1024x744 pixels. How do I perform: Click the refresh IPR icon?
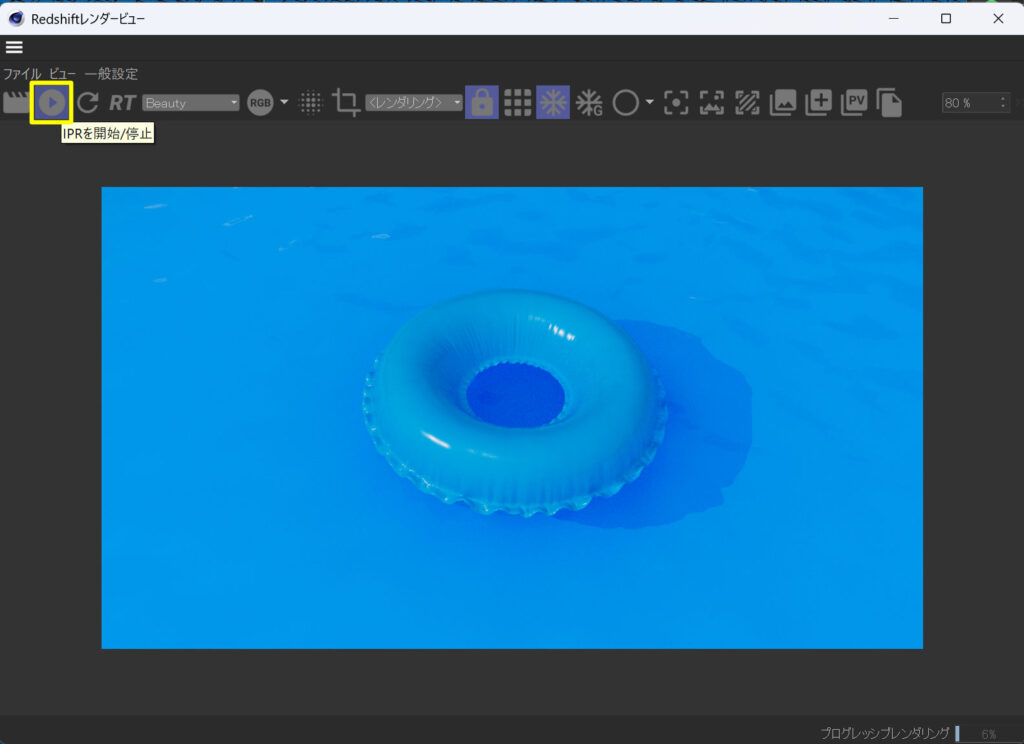[x=88, y=103]
